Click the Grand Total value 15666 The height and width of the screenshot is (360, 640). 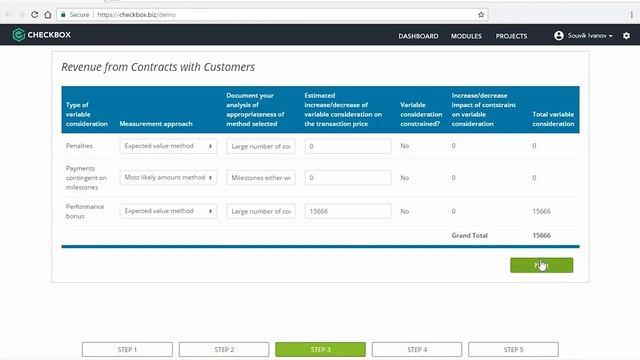(542, 236)
